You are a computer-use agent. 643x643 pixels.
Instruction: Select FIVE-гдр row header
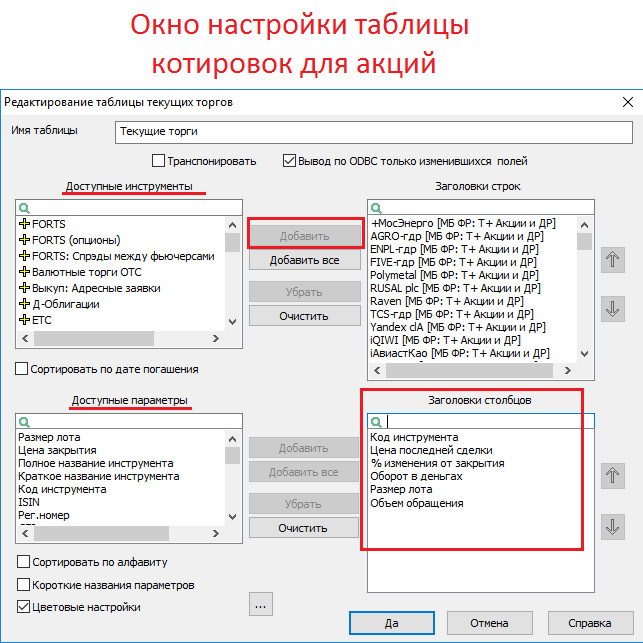click(x=453, y=262)
